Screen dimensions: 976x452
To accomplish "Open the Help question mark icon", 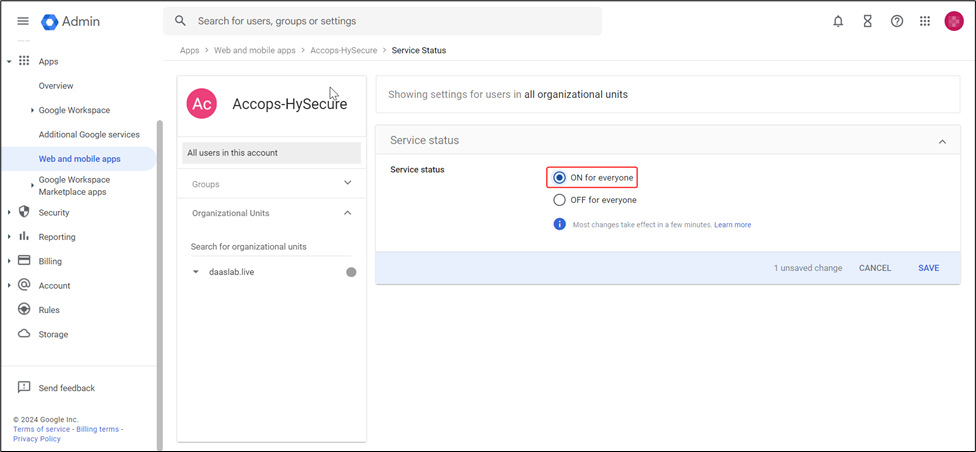I will (x=897, y=21).
